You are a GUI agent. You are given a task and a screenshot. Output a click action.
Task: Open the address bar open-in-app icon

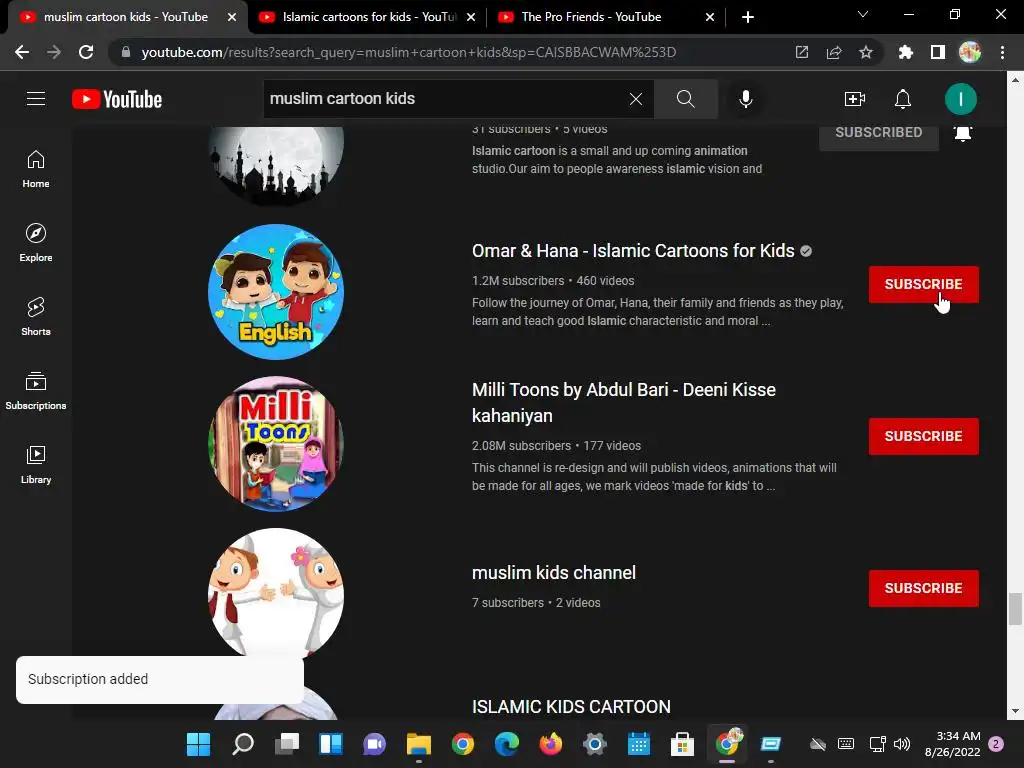(x=801, y=52)
